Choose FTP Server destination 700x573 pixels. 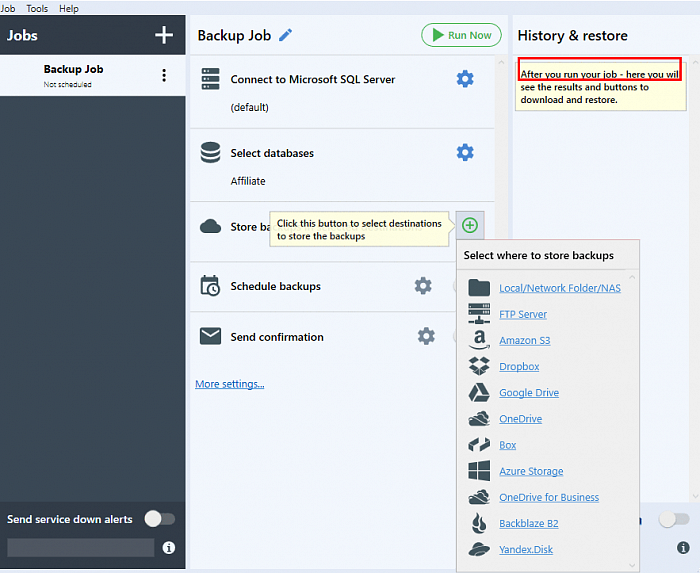click(523, 314)
